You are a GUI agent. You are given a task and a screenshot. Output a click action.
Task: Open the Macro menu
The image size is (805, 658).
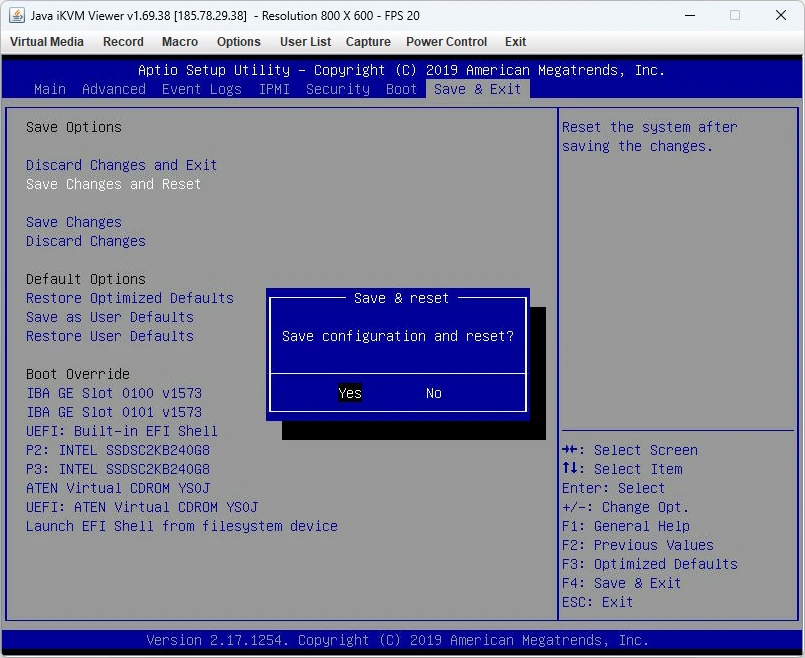[x=180, y=42]
